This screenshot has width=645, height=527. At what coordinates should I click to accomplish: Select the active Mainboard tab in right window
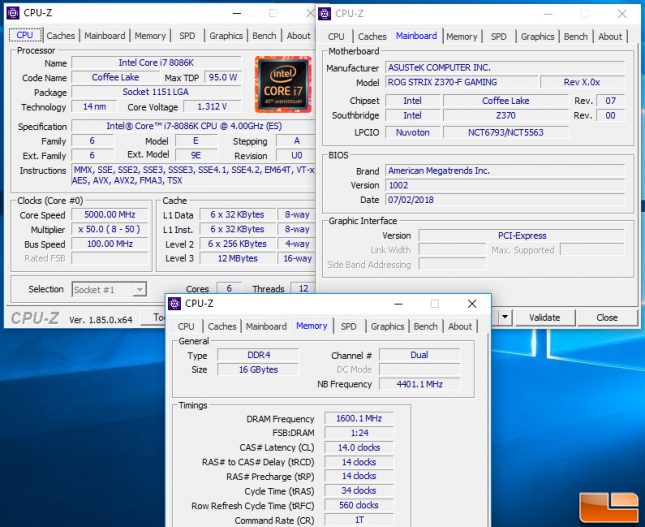[416, 36]
